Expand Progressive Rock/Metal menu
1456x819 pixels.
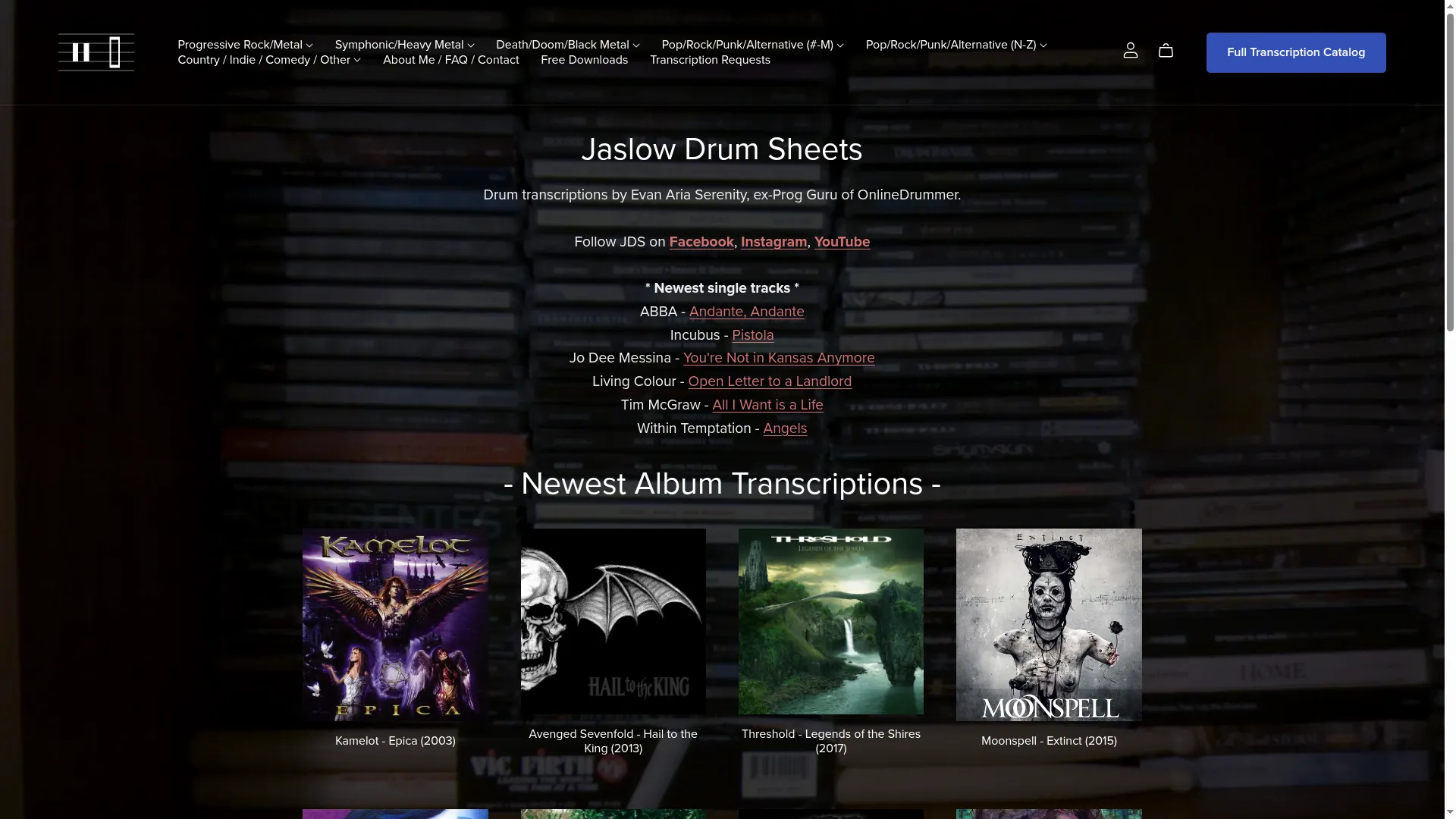pos(245,45)
